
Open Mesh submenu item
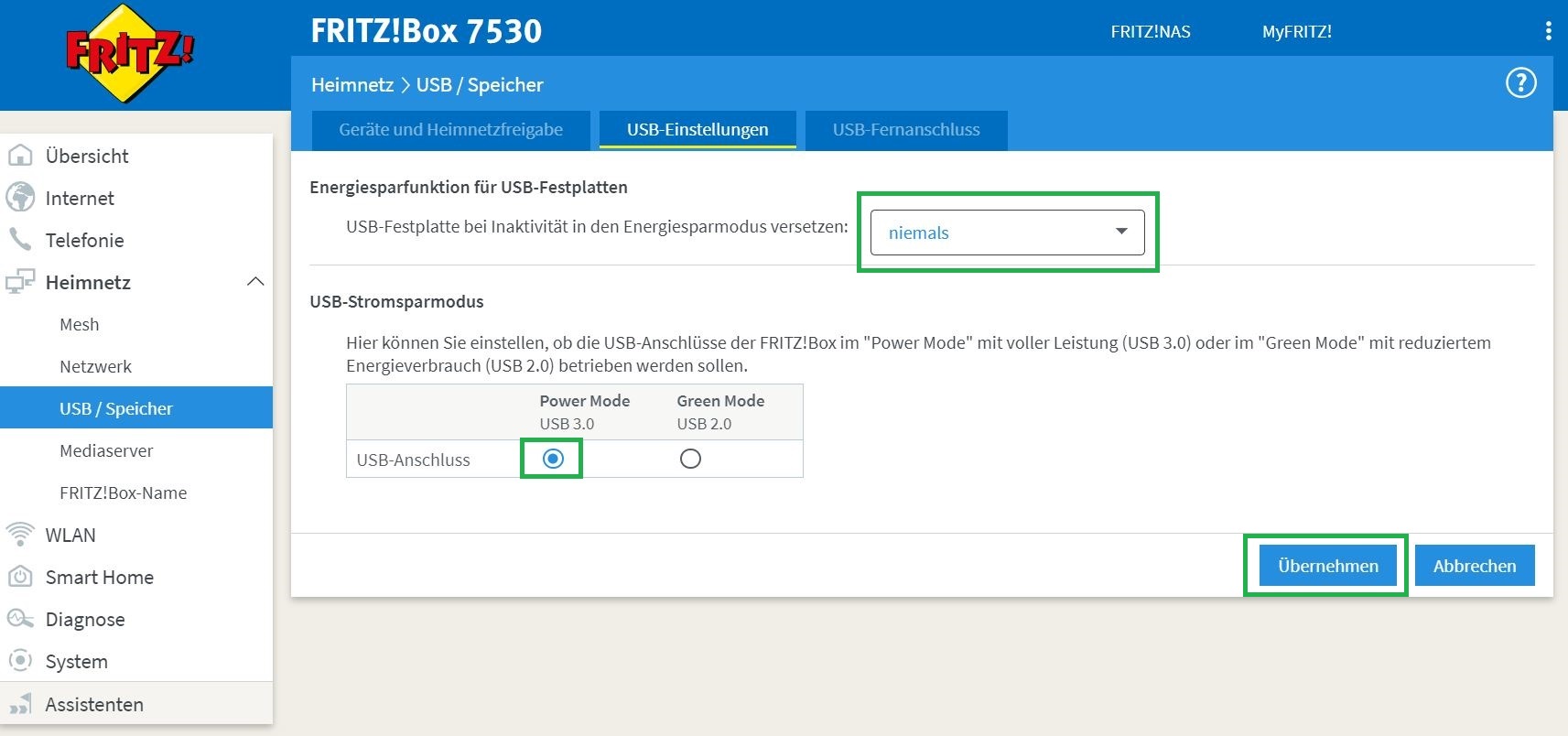click(80, 324)
